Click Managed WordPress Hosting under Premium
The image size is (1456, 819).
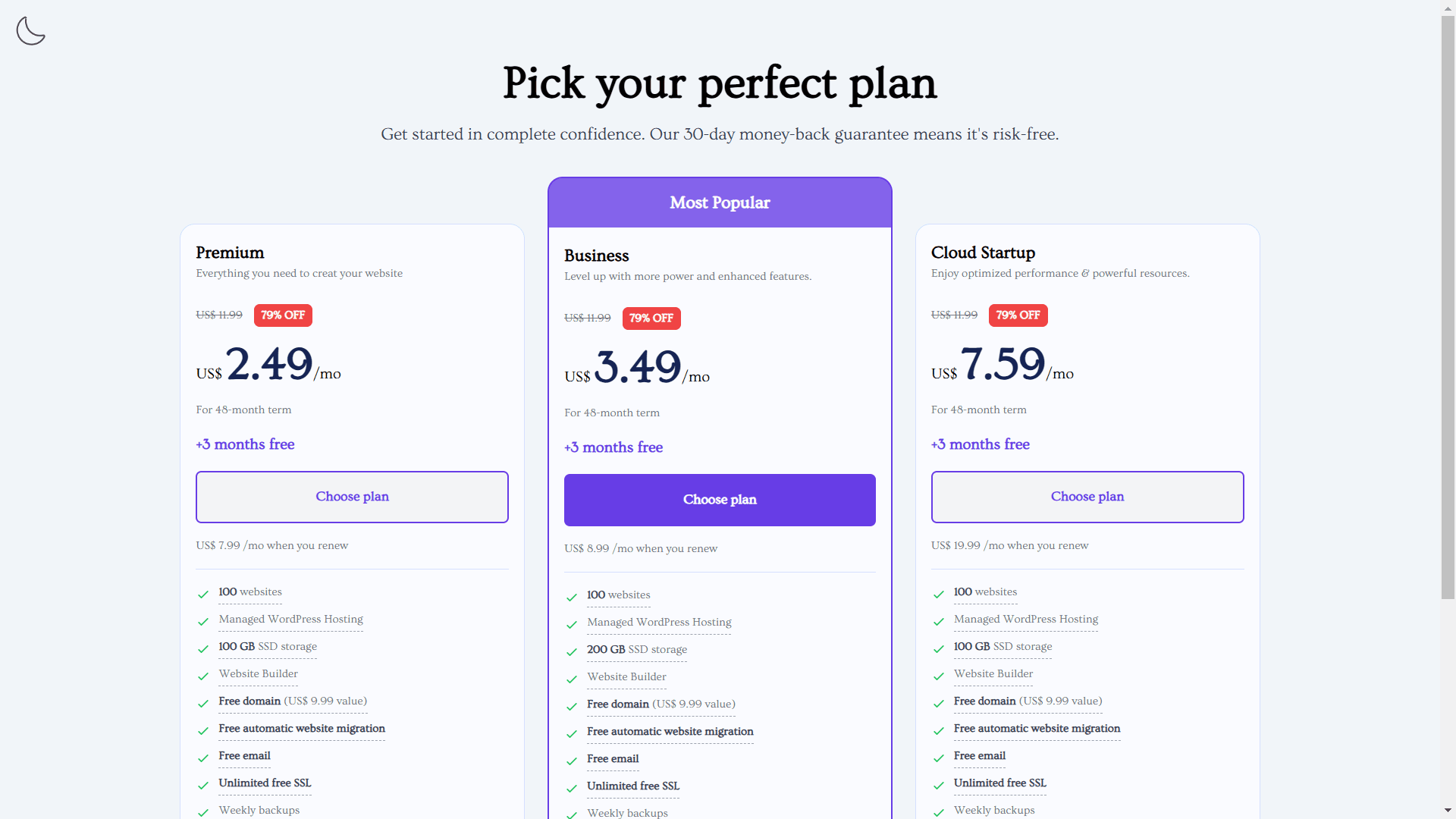pyautogui.click(x=290, y=619)
